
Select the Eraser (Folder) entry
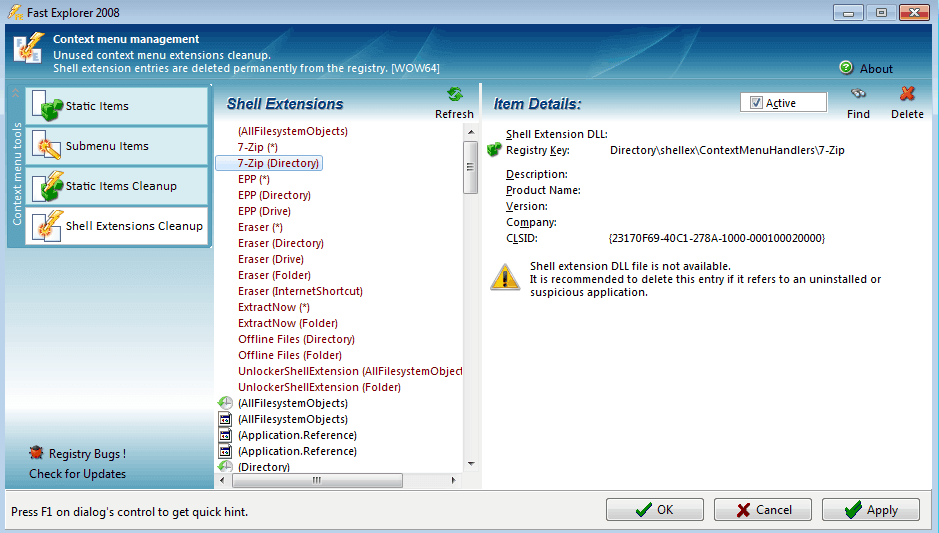point(274,275)
